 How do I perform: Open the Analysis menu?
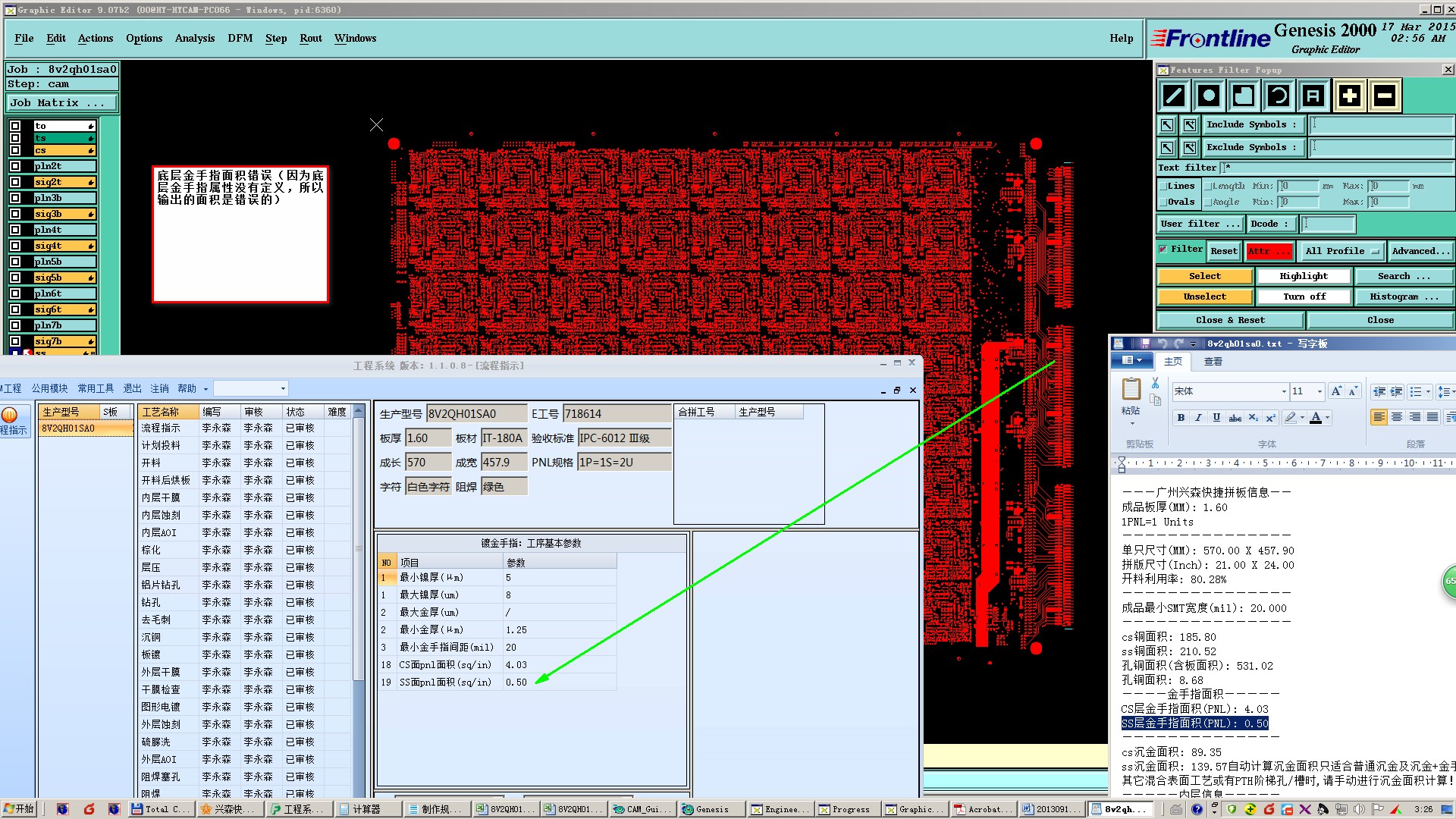pos(194,38)
